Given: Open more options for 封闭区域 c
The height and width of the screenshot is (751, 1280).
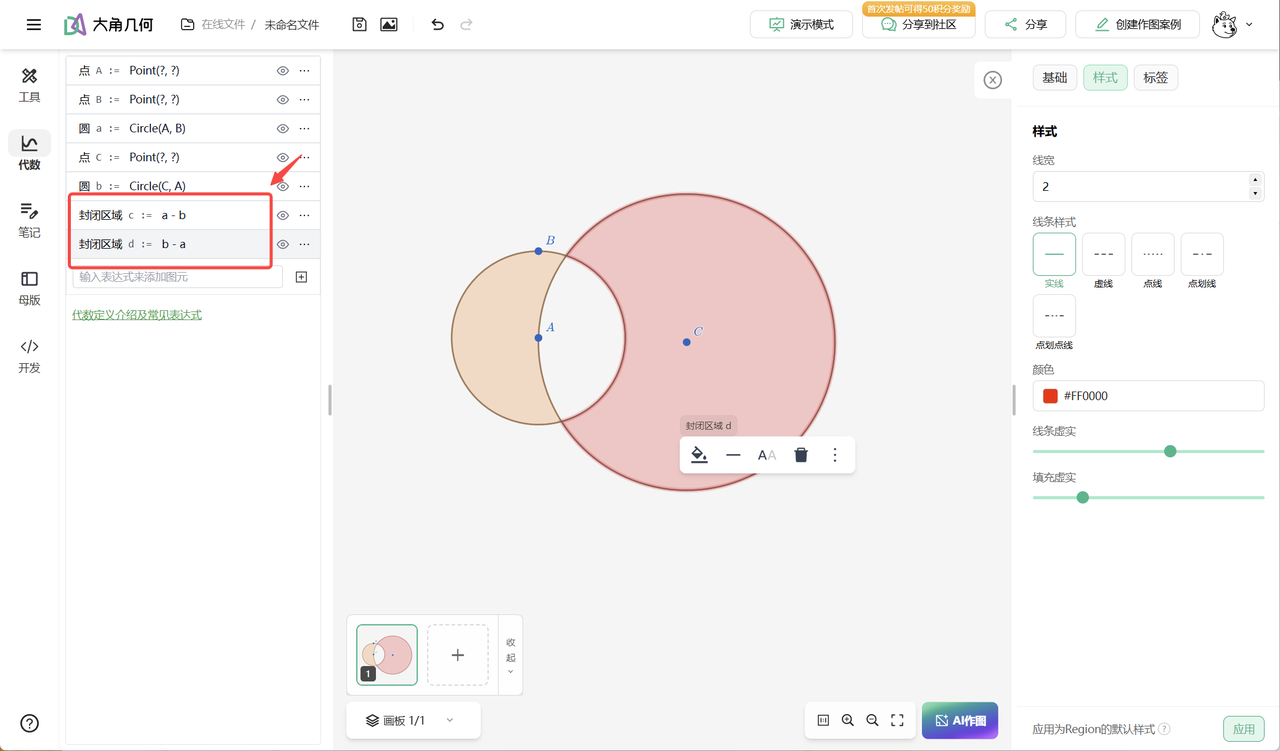Looking at the screenshot, I should [305, 216].
